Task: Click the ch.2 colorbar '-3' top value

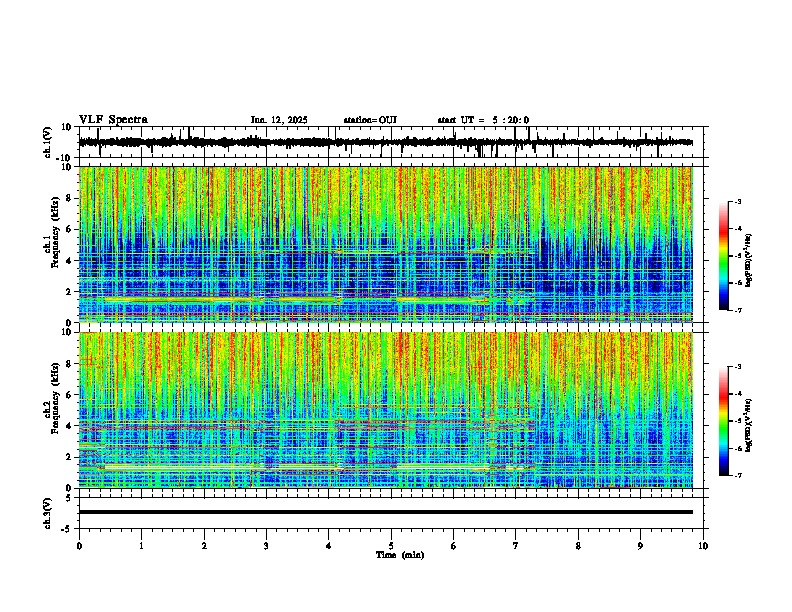Action: [x=737, y=367]
